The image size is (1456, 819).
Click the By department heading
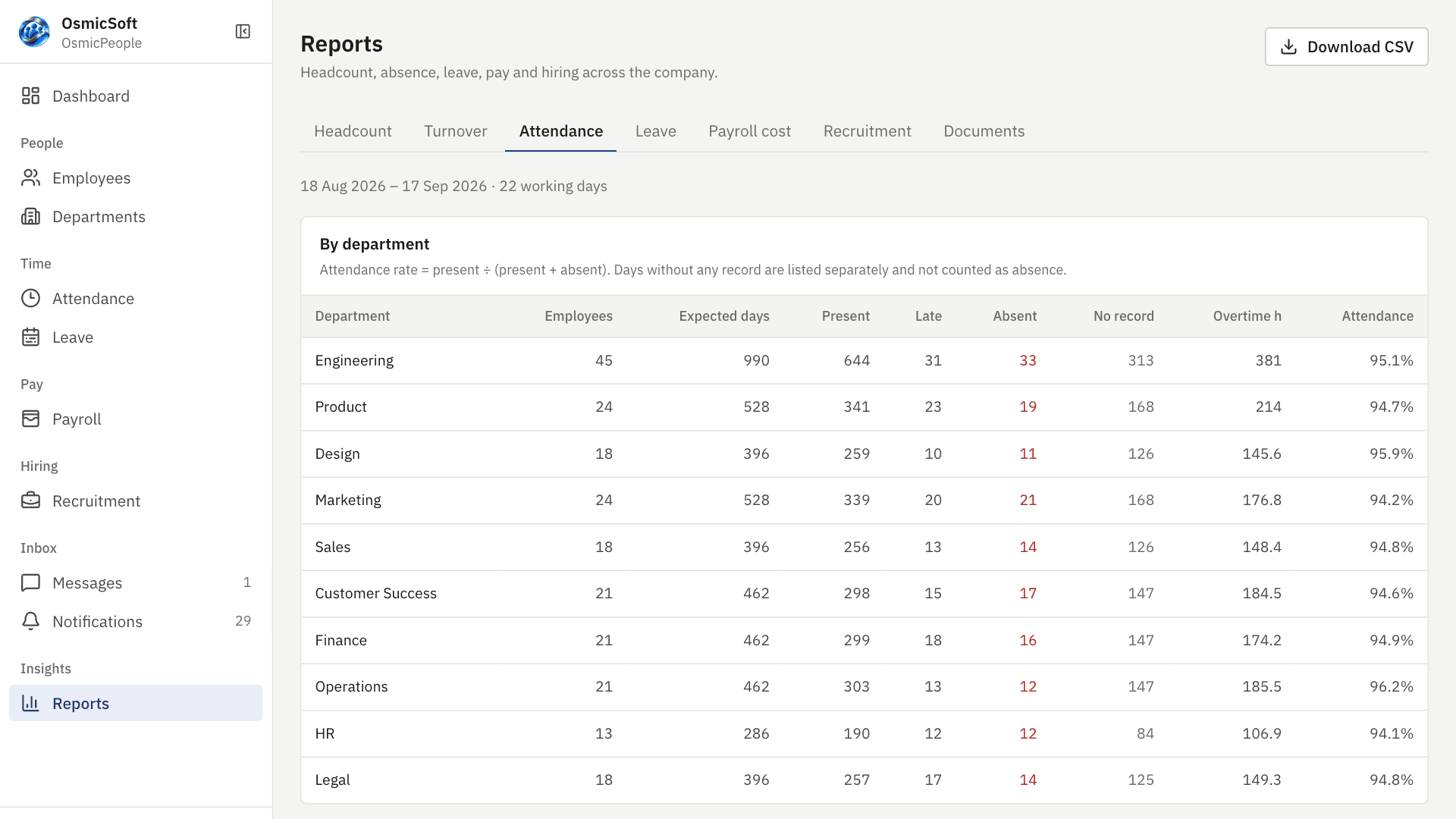[x=375, y=244]
